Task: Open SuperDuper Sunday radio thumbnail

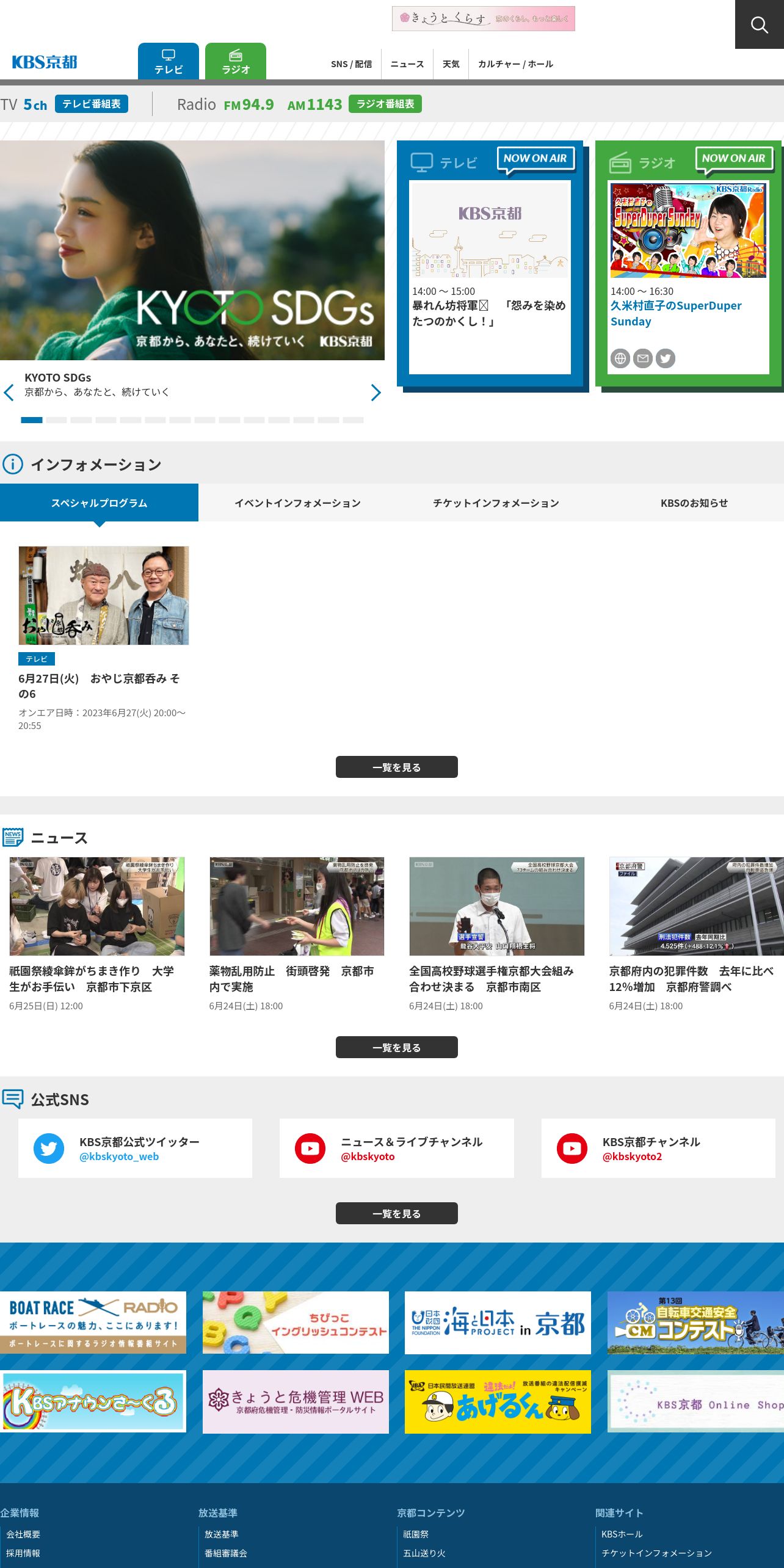Action: pyautogui.click(x=689, y=231)
